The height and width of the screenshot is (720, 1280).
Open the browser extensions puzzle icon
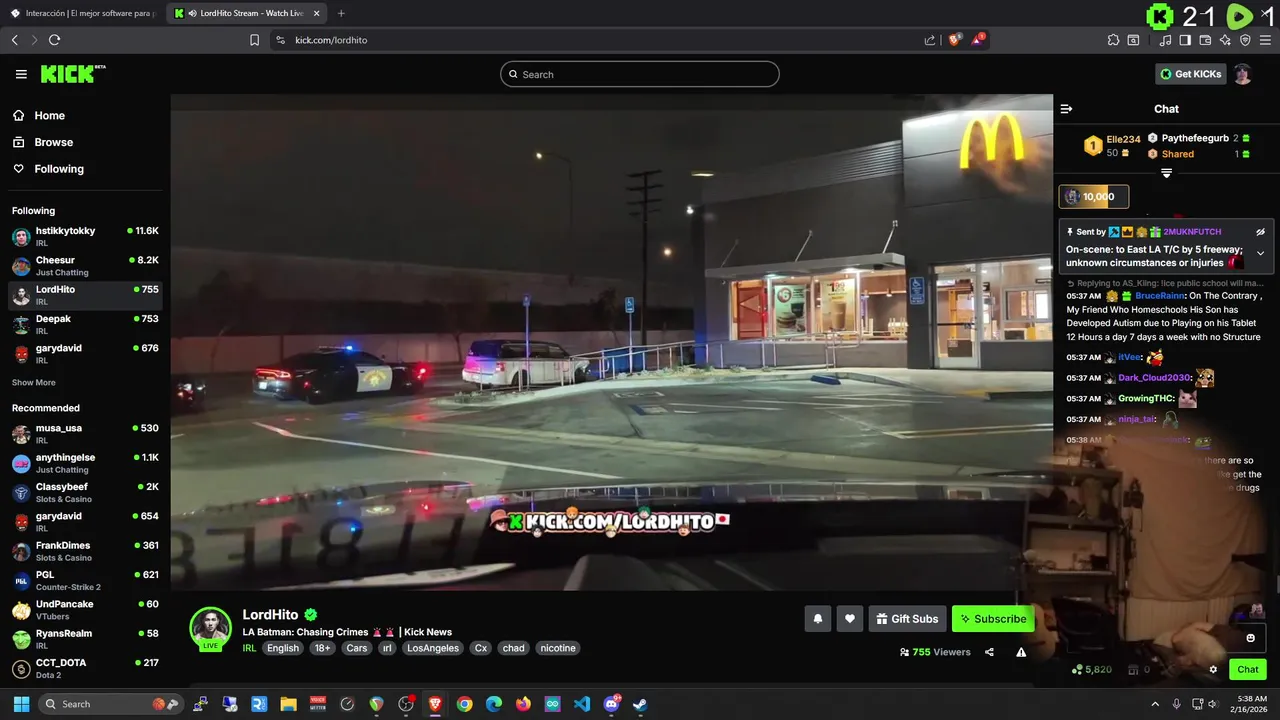(x=1113, y=40)
